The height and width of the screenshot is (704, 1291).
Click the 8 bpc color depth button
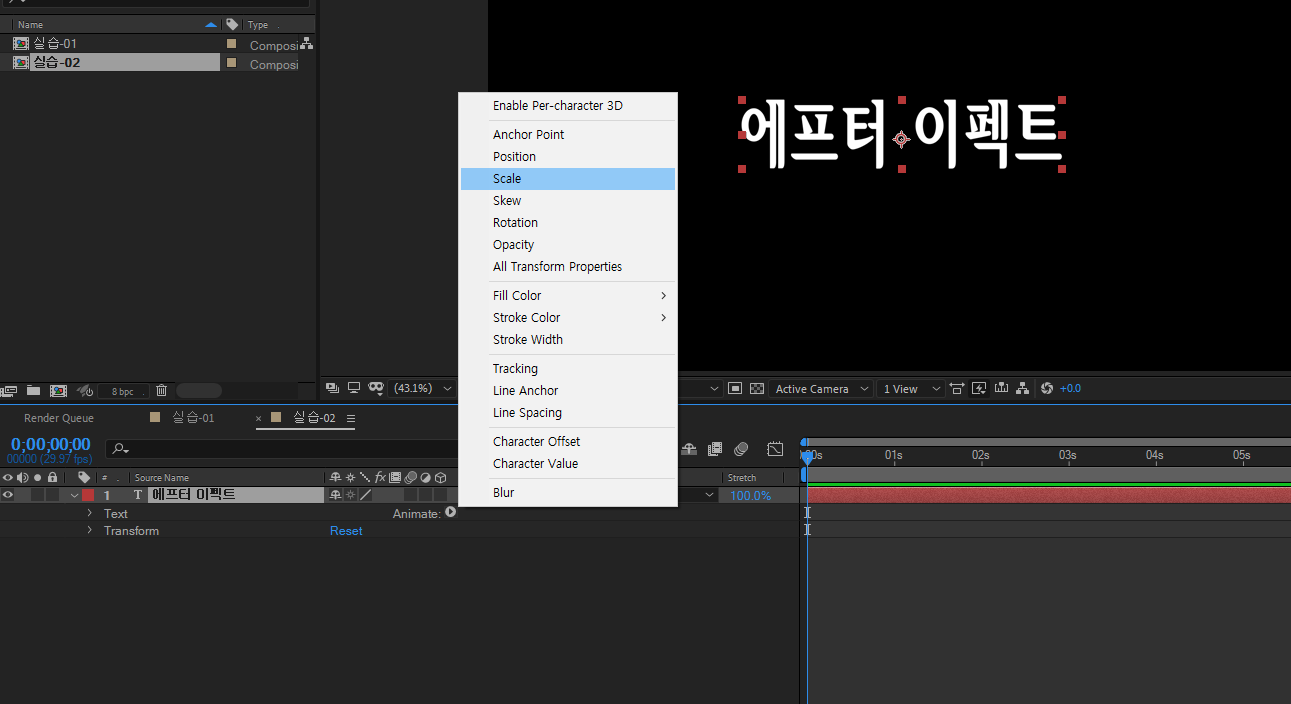click(123, 391)
